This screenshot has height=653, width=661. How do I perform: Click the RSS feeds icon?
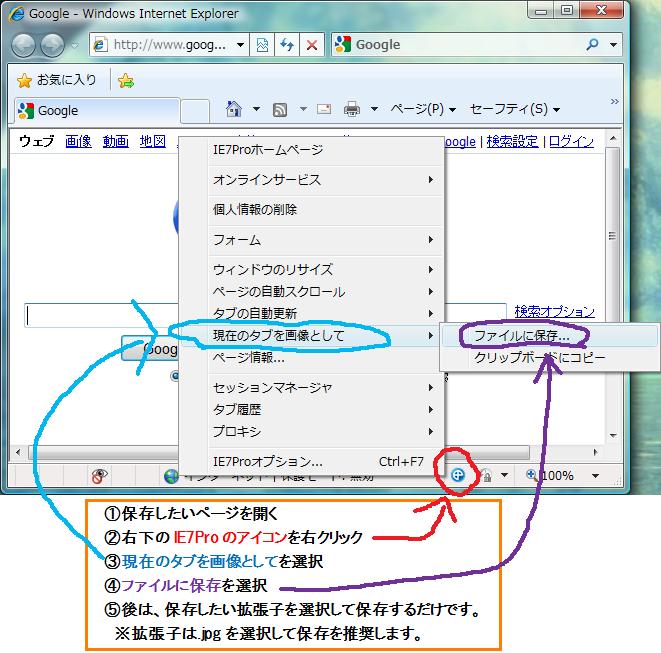click(x=280, y=110)
